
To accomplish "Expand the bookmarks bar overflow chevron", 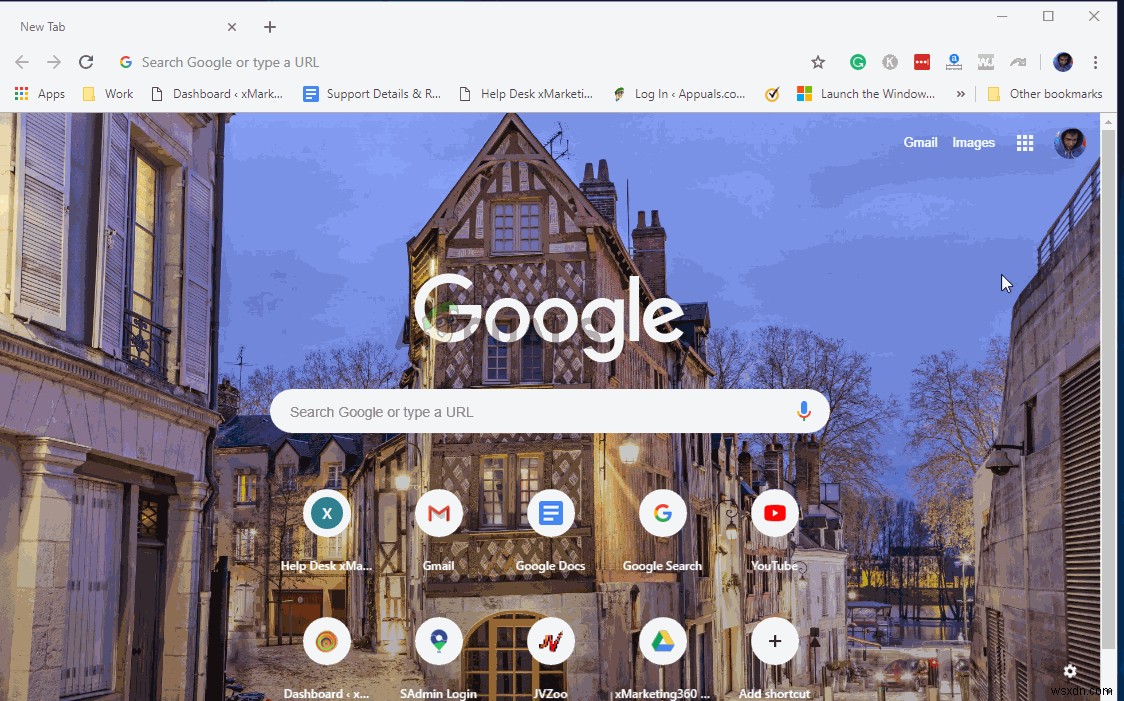I will 960,93.
